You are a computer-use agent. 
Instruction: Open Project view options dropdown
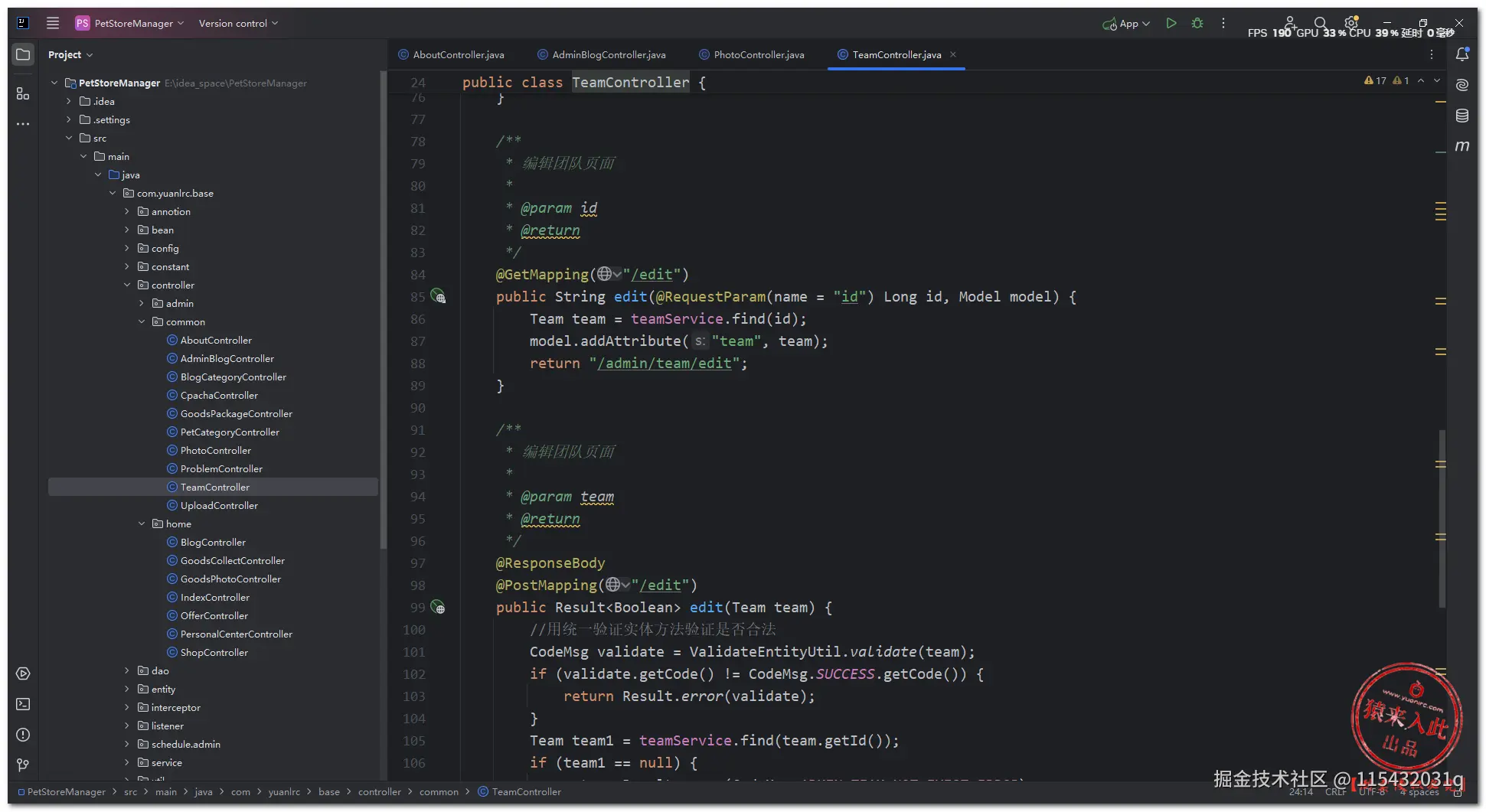[70, 54]
